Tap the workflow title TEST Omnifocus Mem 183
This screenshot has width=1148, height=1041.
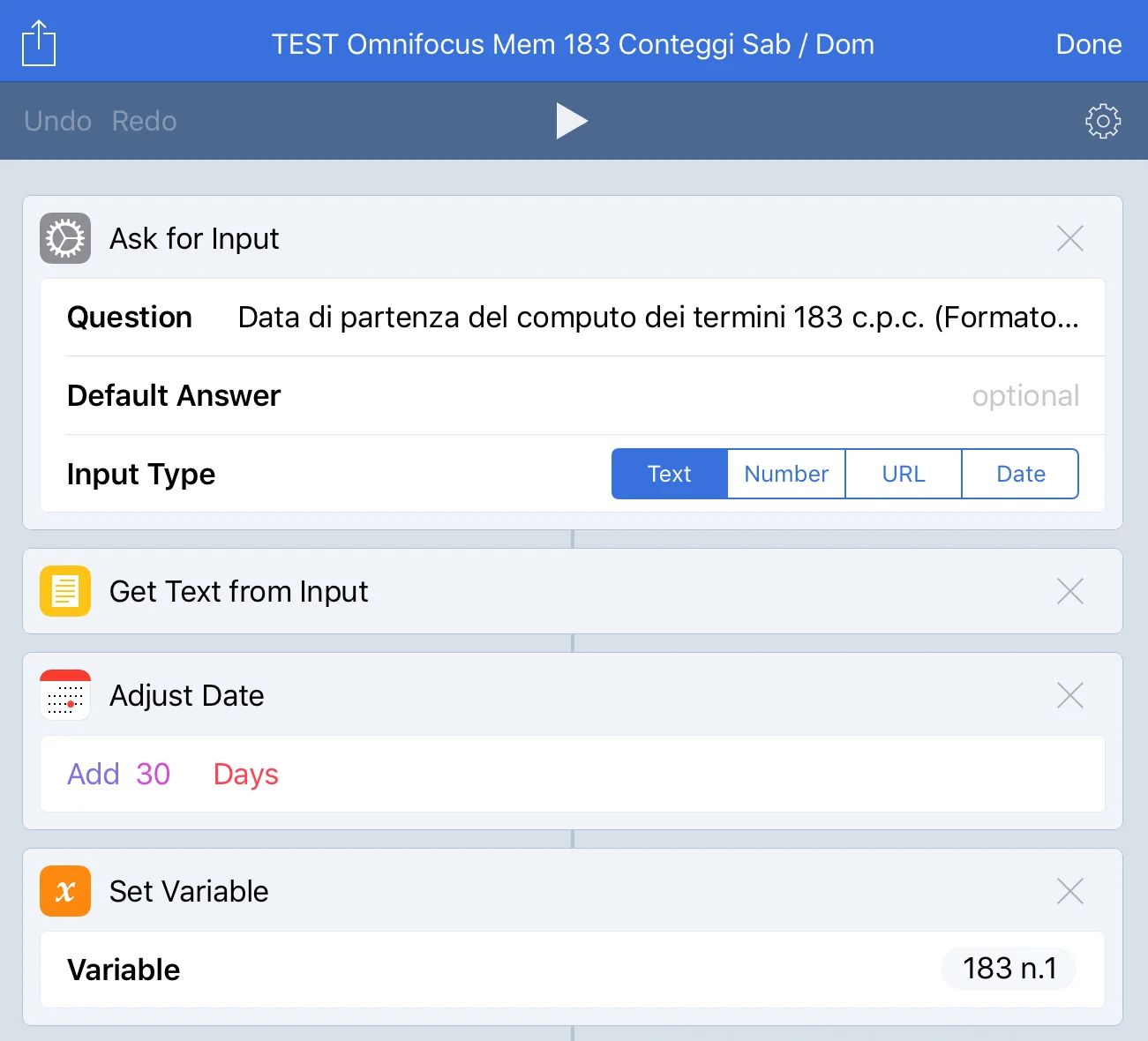pyautogui.click(x=573, y=44)
